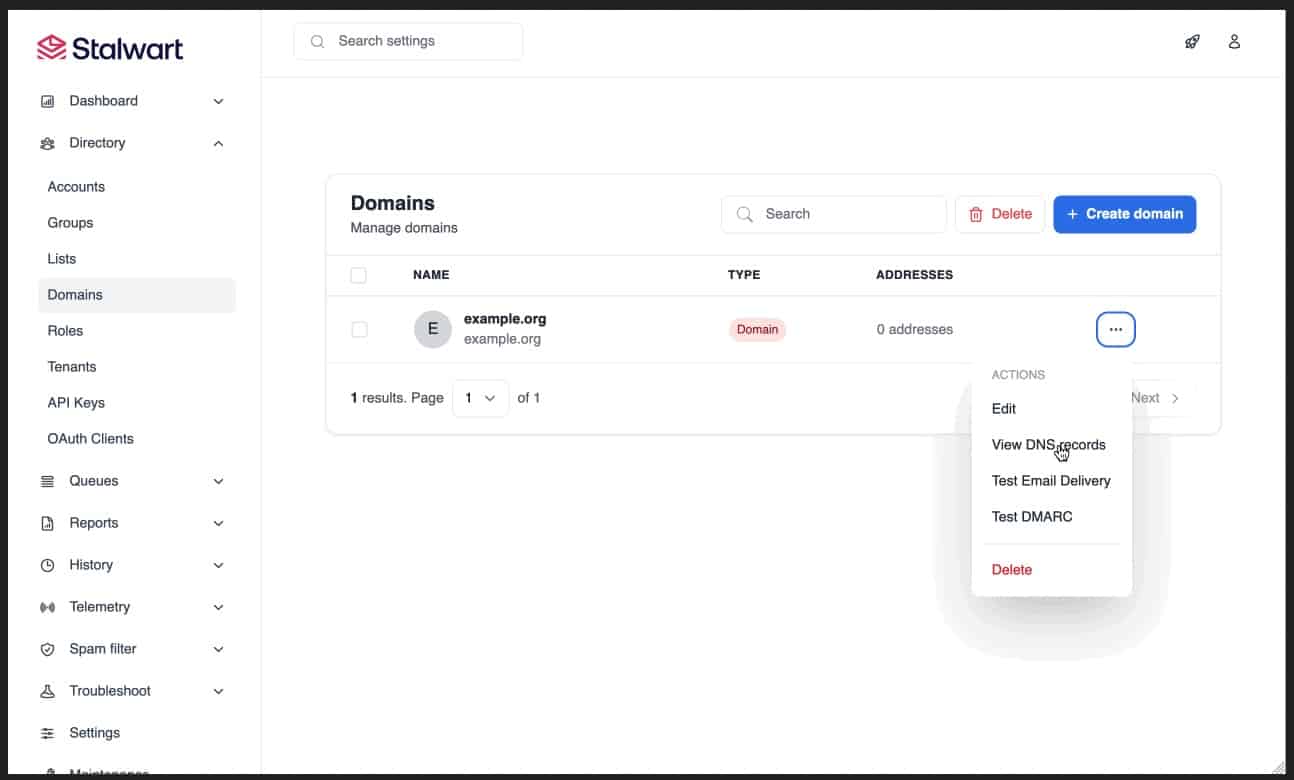Click the Dashboard chart icon

(x=46, y=100)
